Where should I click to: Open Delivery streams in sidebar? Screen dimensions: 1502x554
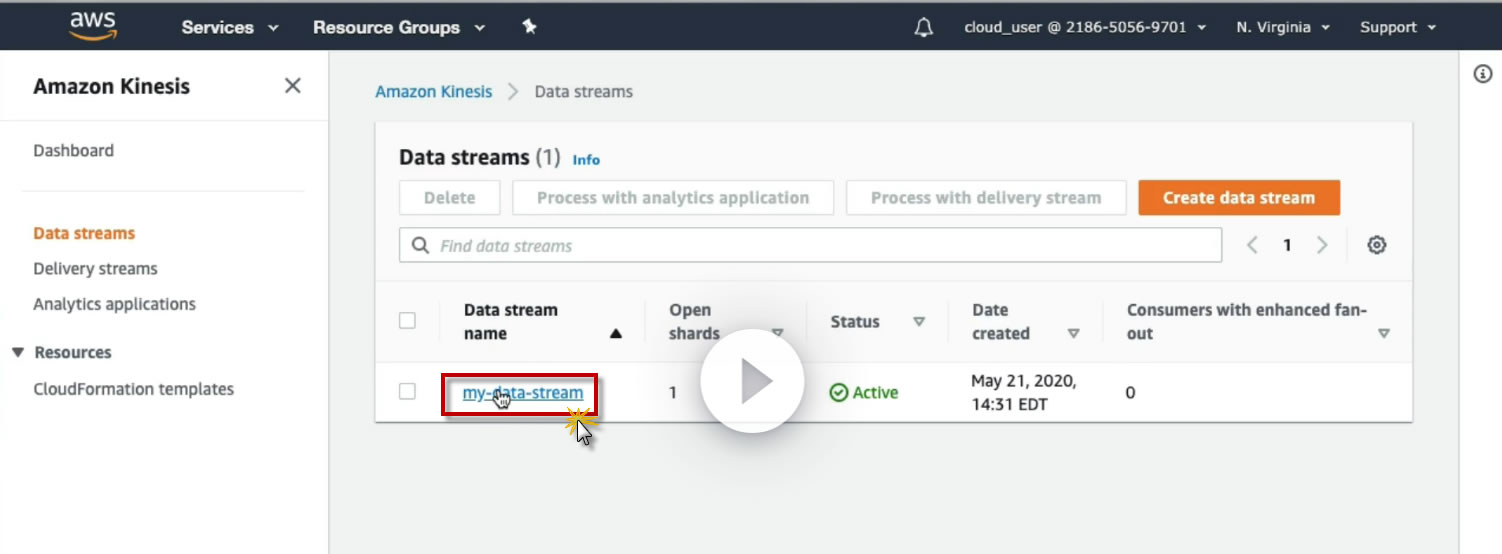tap(95, 268)
